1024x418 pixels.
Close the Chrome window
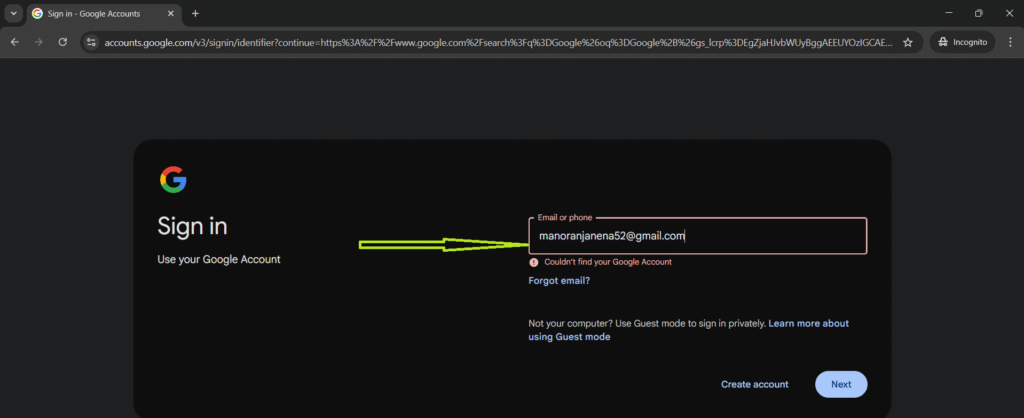pos(1009,13)
